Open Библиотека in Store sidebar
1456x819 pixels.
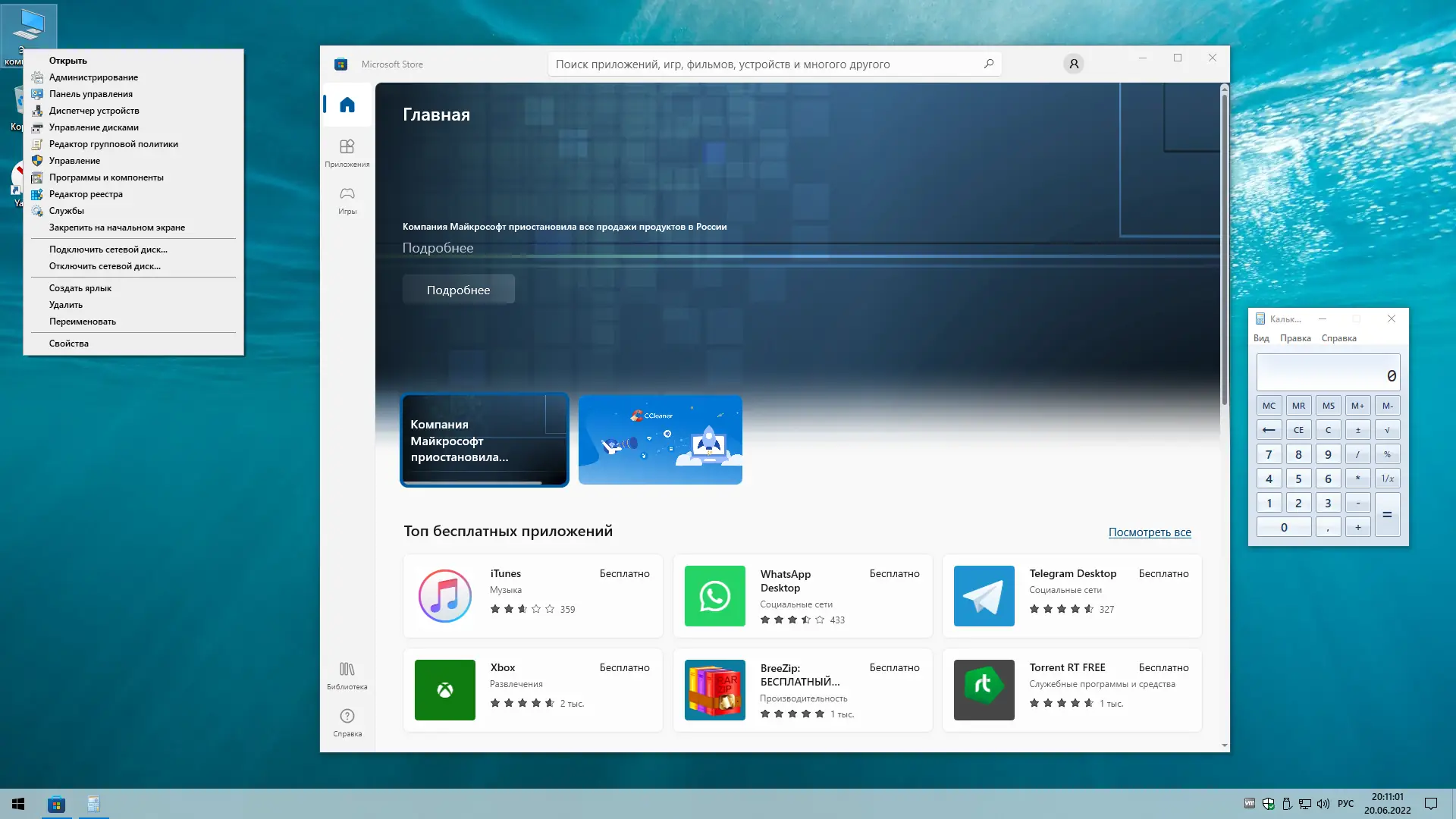click(x=347, y=675)
